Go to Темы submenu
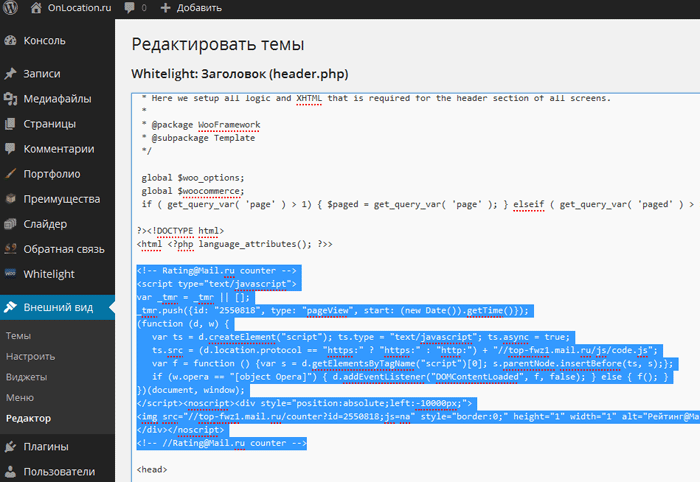The width and height of the screenshot is (700, 482). point(18,336)
